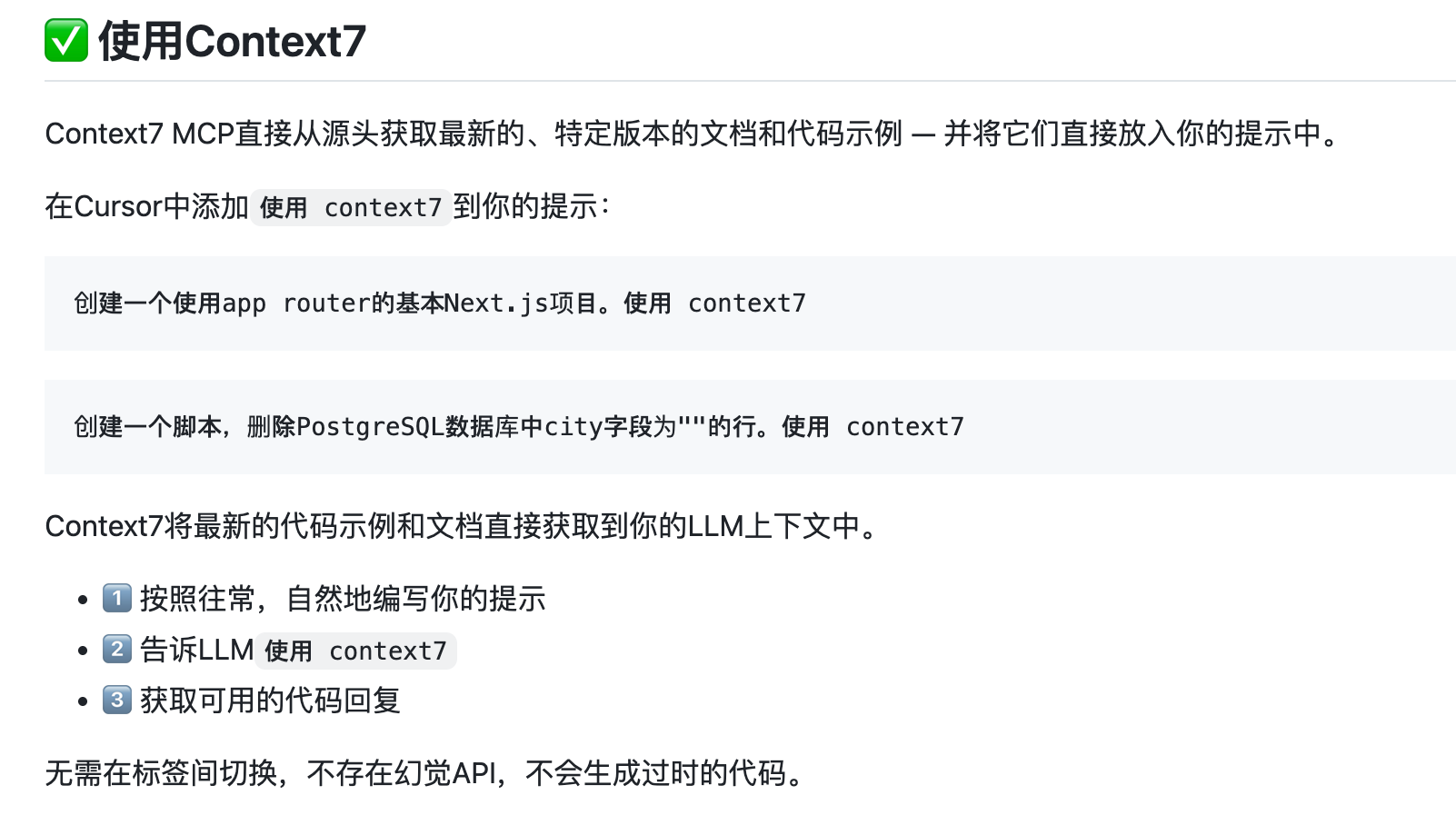Image resolution: width=1456 pixels, height=825 pixels.
Task: Click the sentence 在Cursor中添加
Action: pos(330,207)
